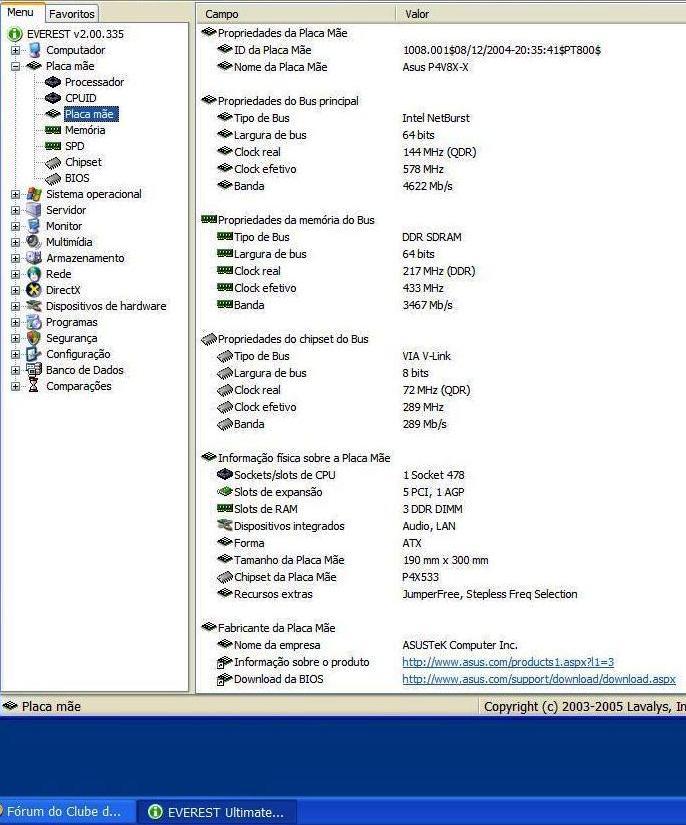This screenshot has height=825, width=686.
Task: Click the Servidor icon
Action: [34, 210]
